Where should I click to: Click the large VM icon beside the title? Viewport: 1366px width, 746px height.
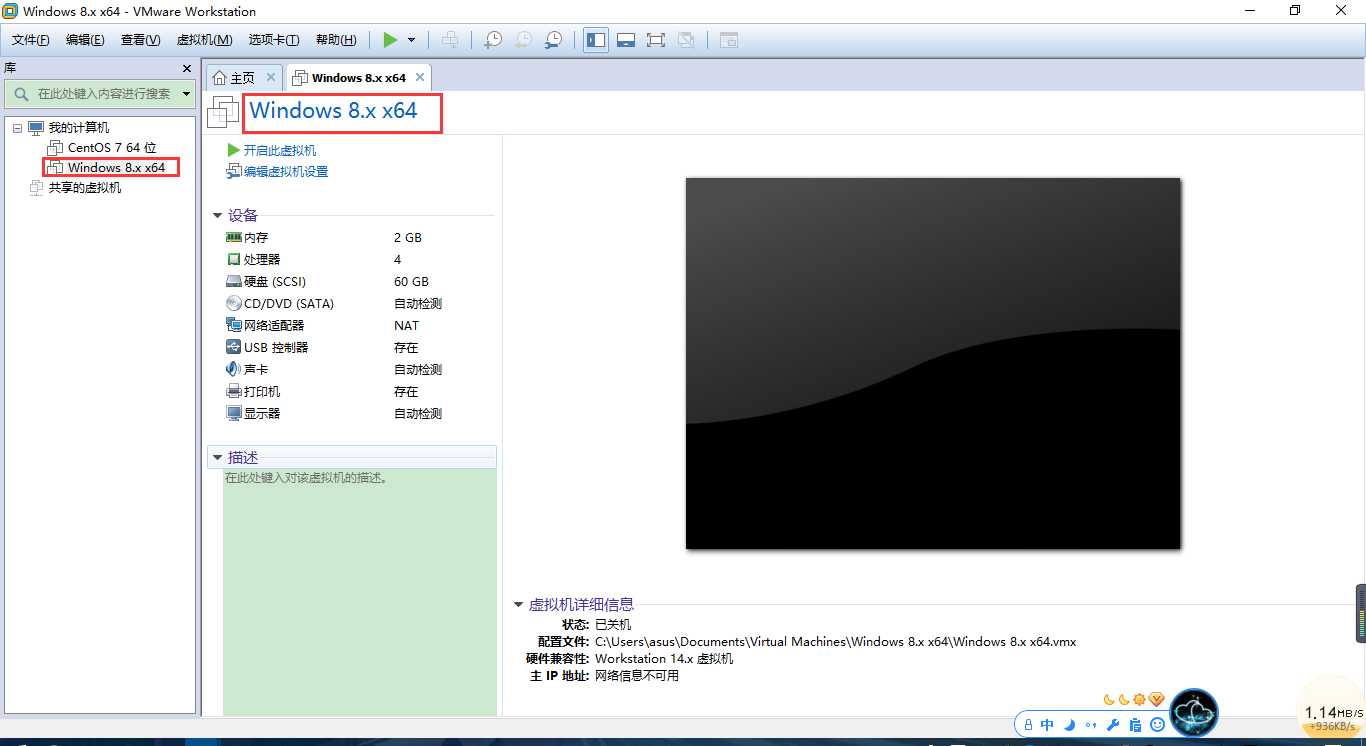tap(223, 112)
